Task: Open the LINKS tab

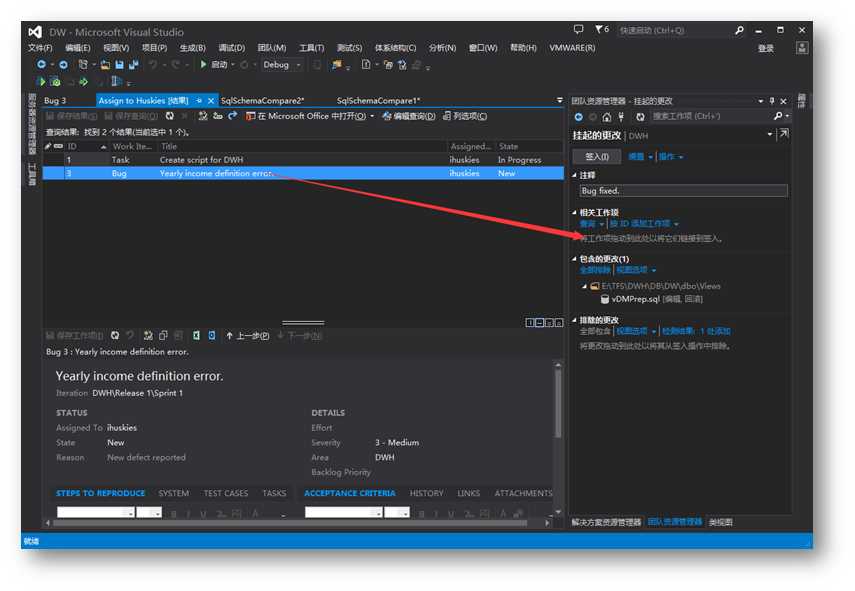Action: point(469,493)
